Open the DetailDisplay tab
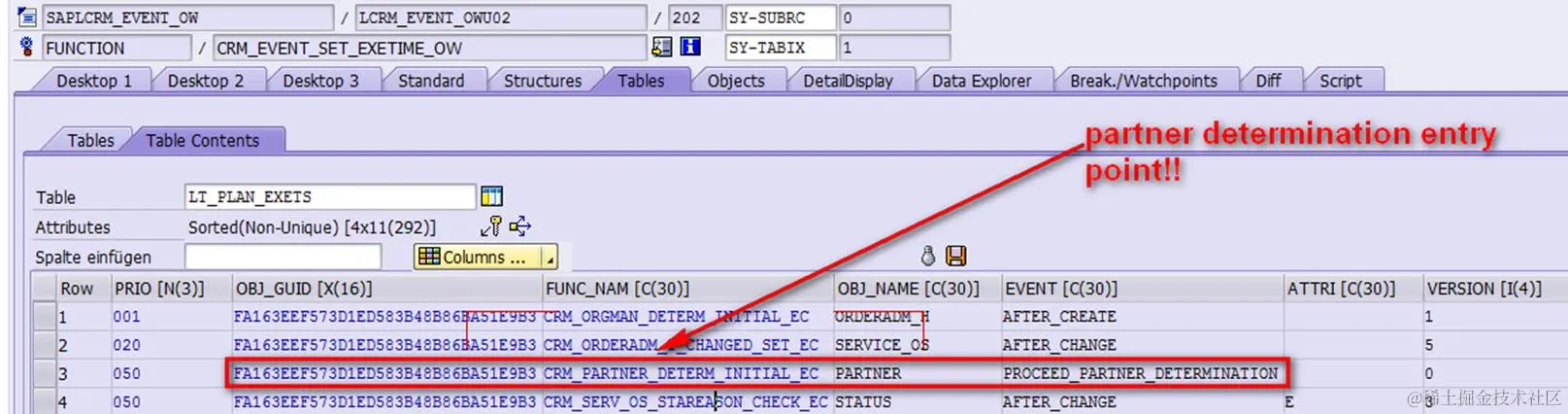 point(848,81)
